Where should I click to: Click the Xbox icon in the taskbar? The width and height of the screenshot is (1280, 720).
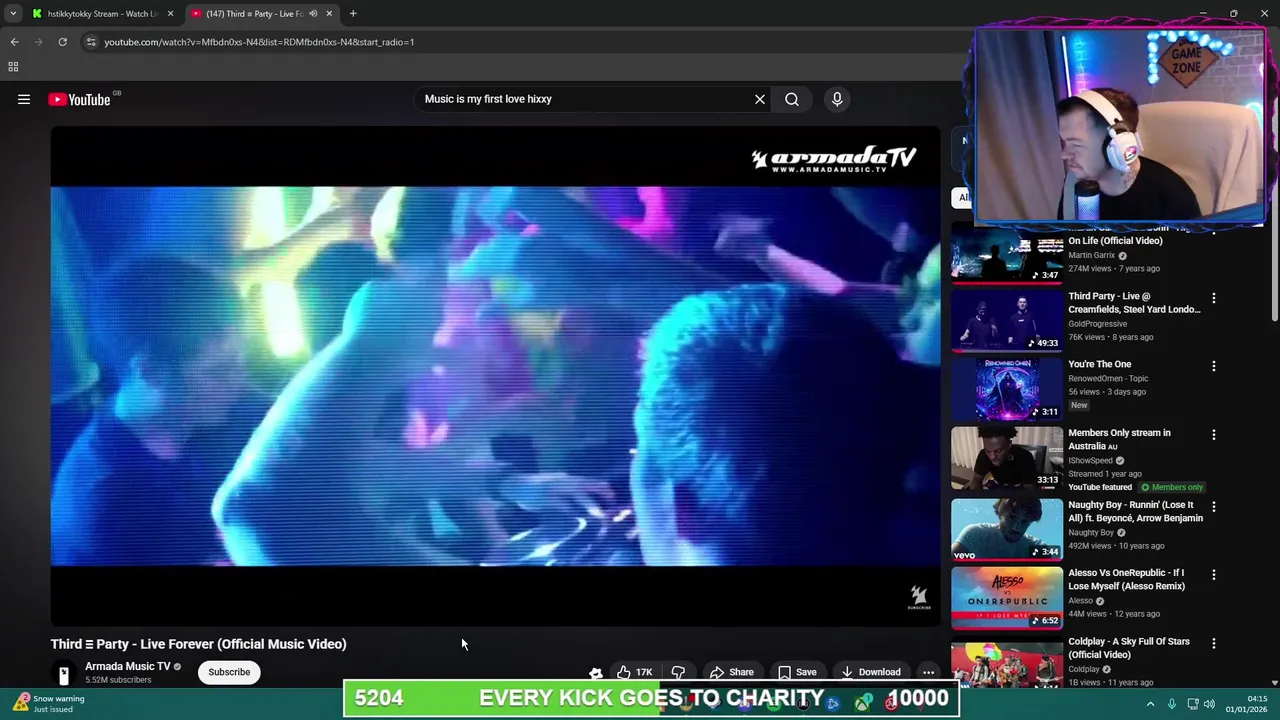(863, 703)
